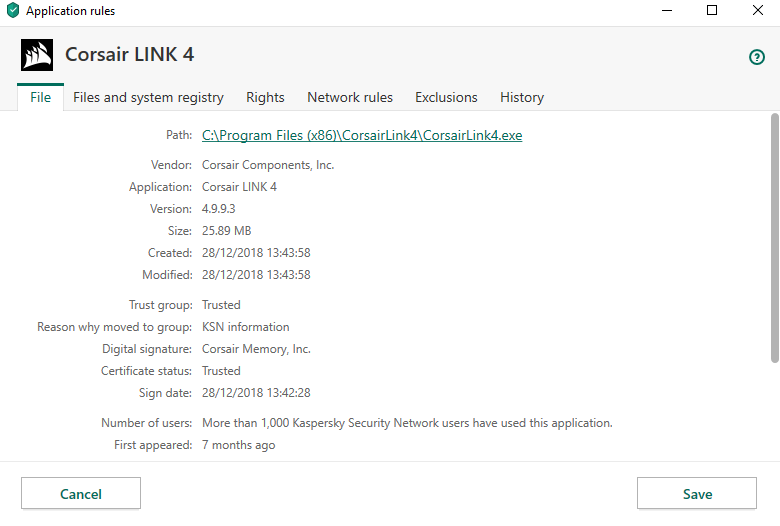Viewport: 780px width, 526px height.
Task: Click the Corsair LINK 4 heading title
Action: (x=129, y=55)
